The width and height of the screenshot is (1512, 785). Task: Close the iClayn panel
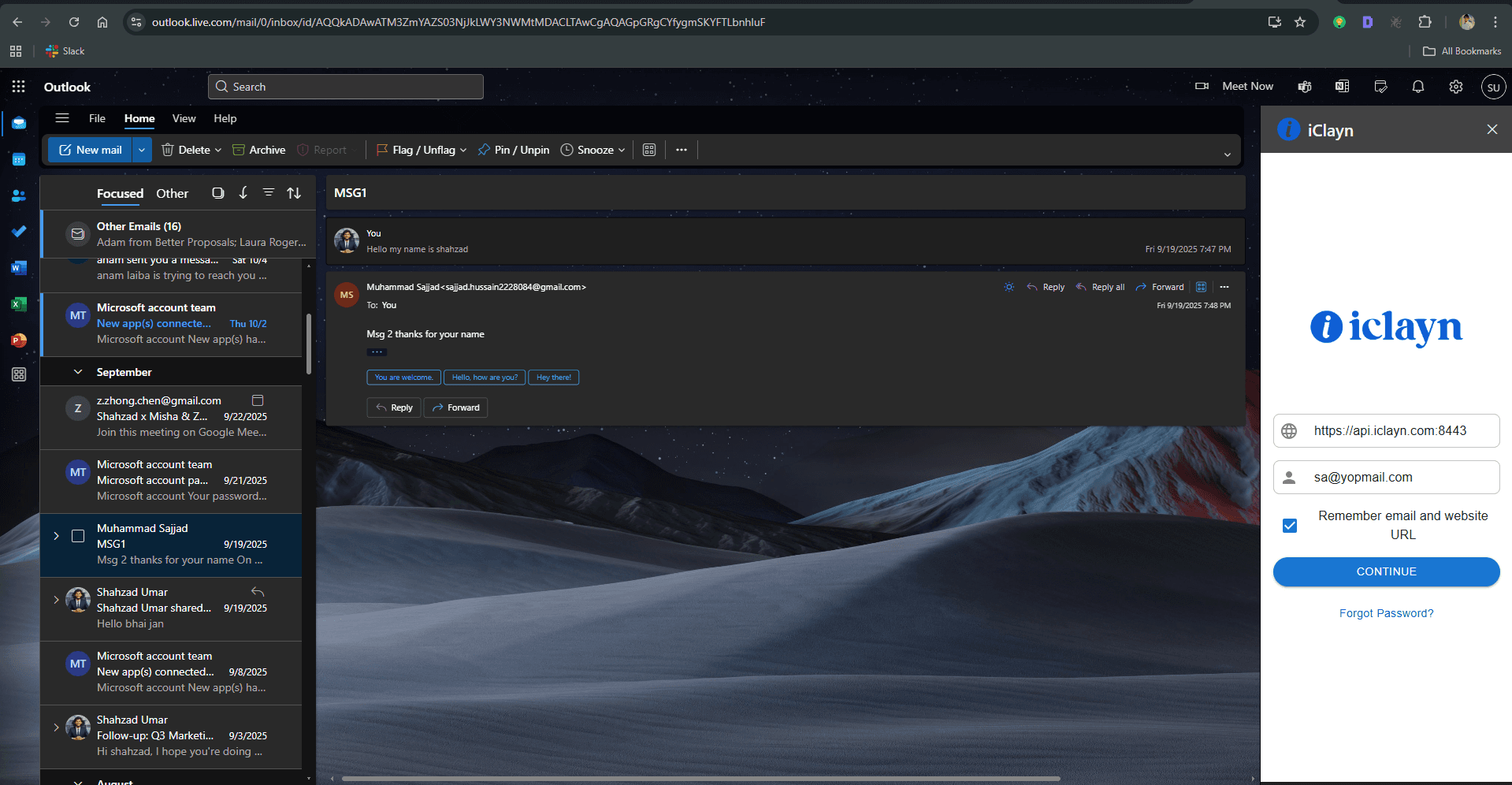[x=1492, y=129]
